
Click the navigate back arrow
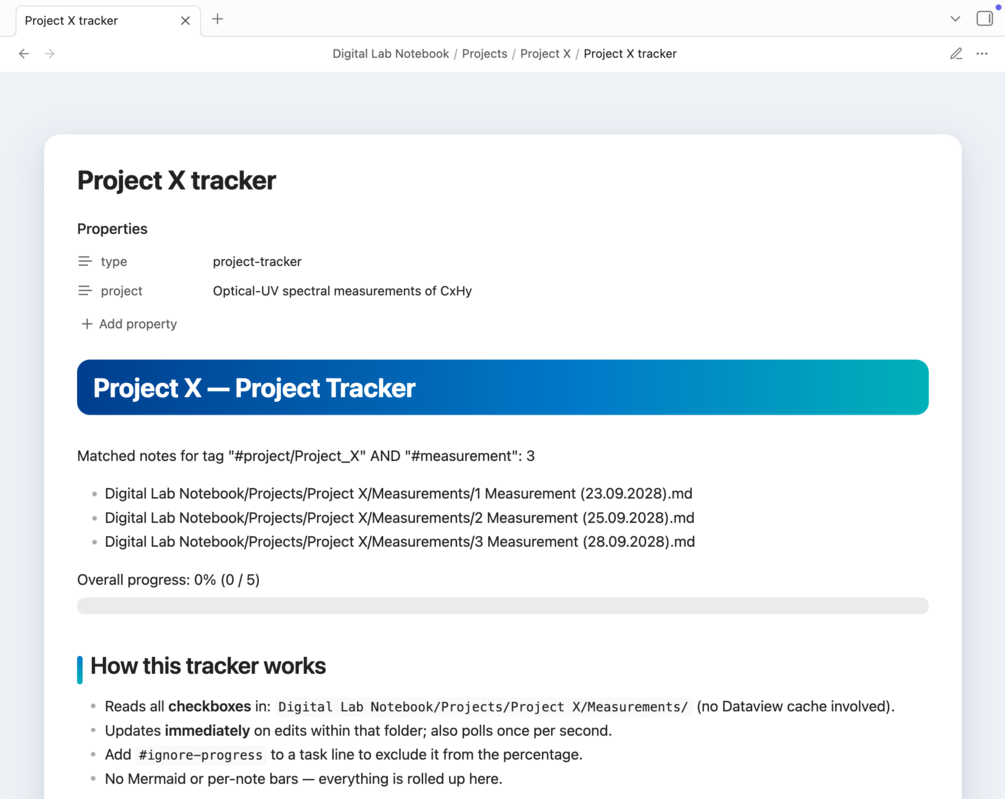click(x=24, y=54)
